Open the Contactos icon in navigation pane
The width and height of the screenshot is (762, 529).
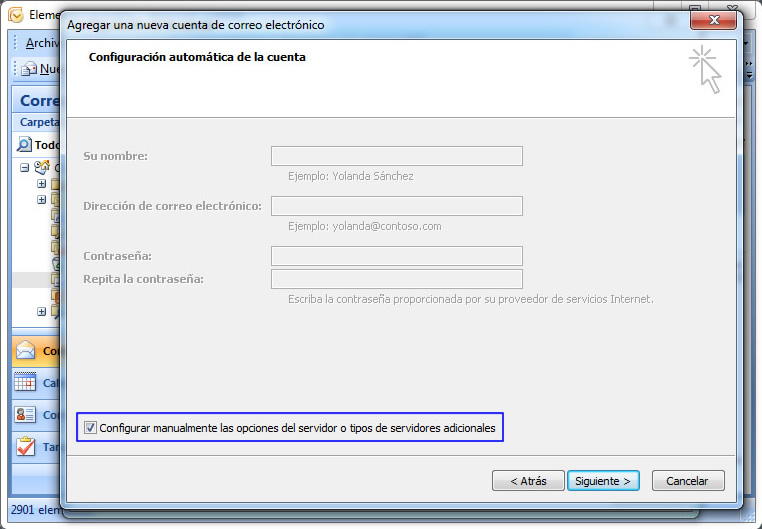pyautogui.click(x=26, y=415)
